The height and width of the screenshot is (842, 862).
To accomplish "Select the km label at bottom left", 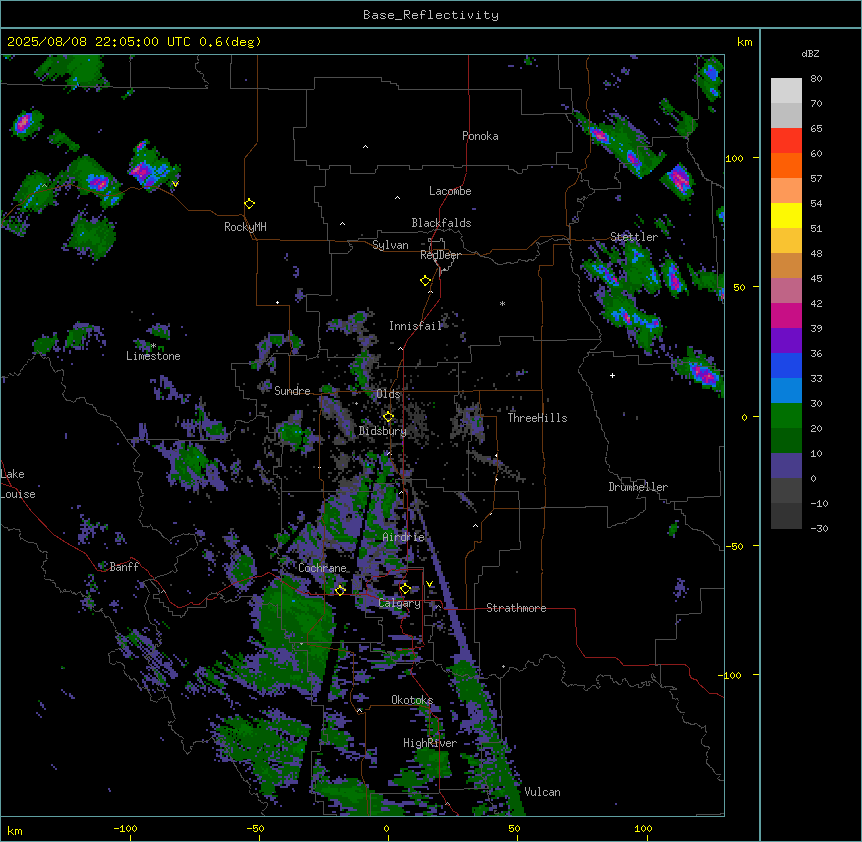I will click(15, 830).
